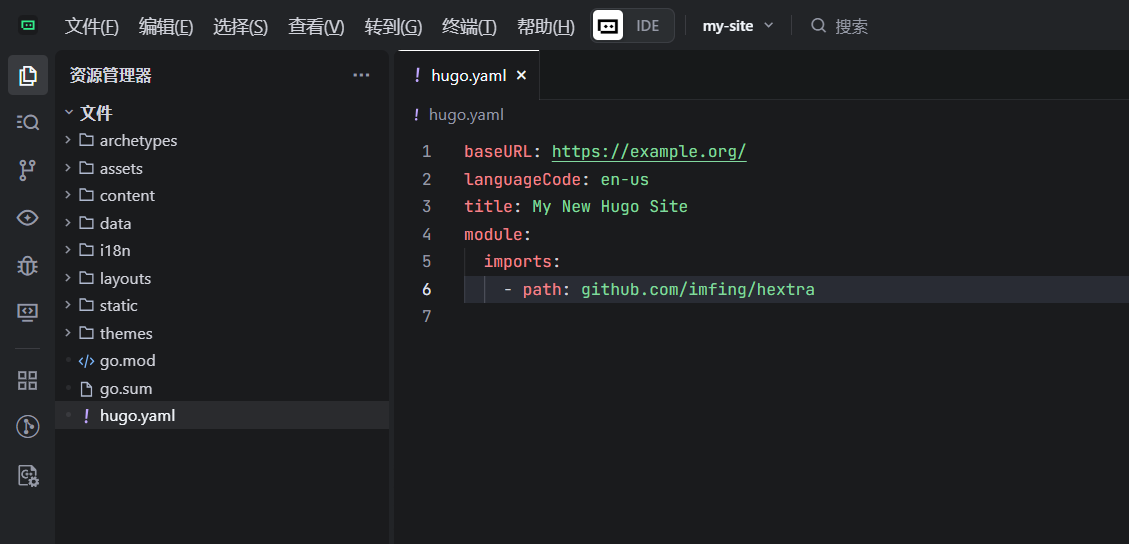This screenshot has height=544, width=1129.
Task: Expand the archetypes folder
Action: [x=138, y=141]
